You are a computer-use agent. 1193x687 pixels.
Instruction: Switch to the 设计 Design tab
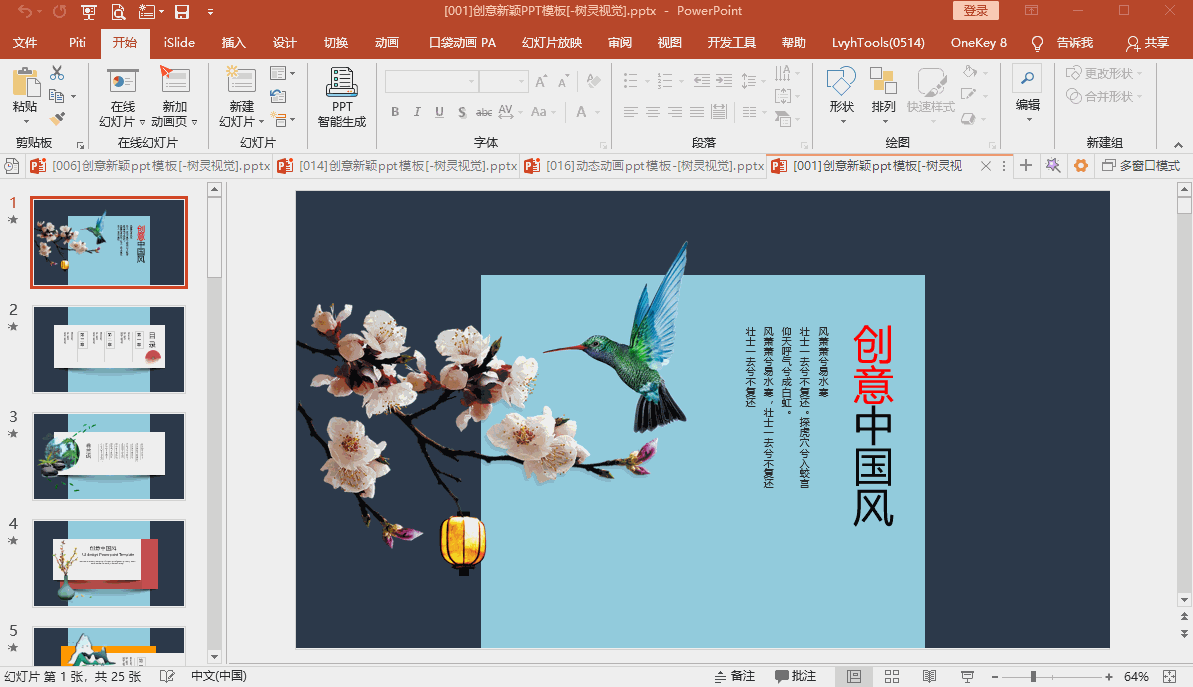285,43
